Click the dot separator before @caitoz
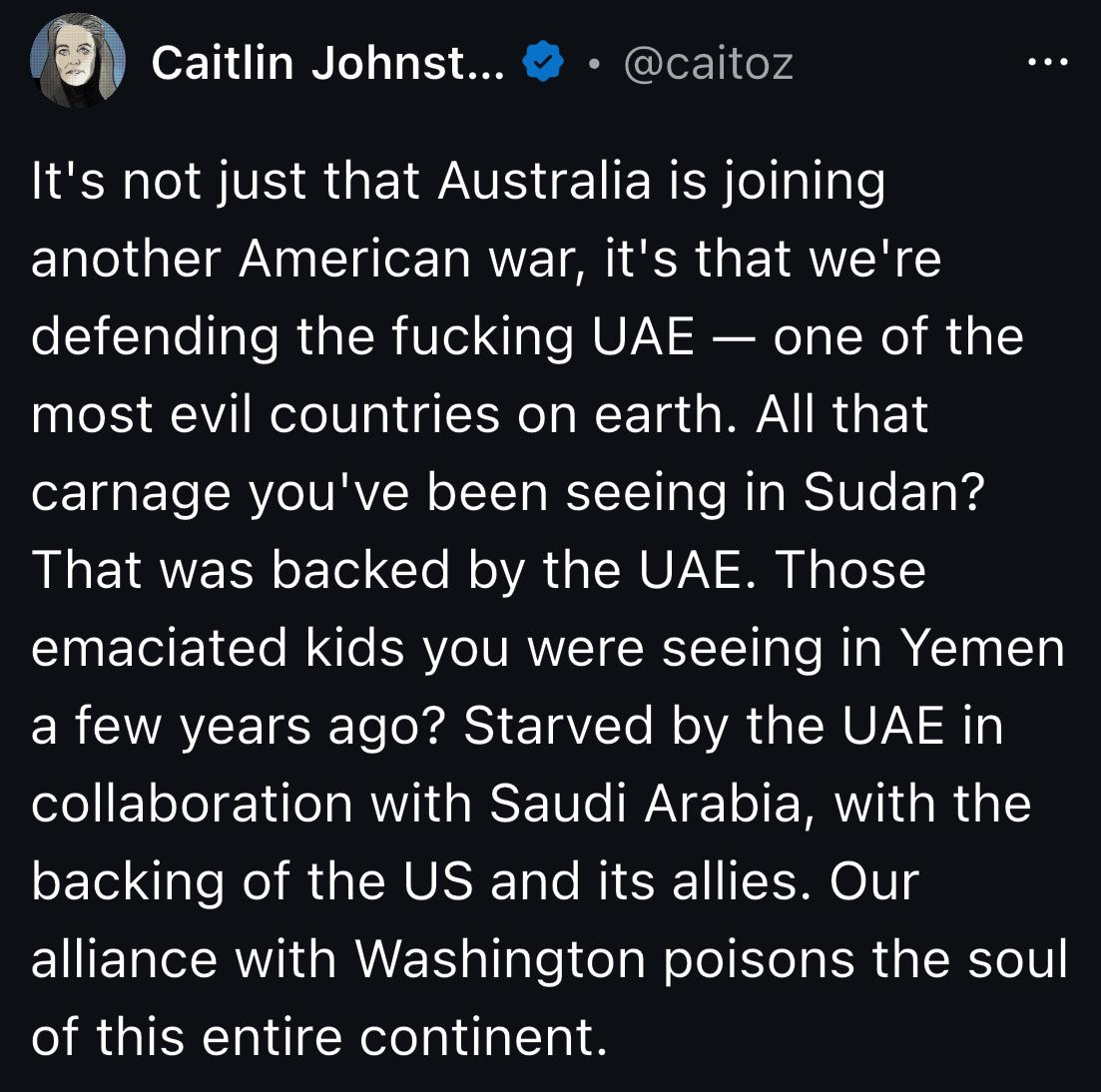 (595, 65)
